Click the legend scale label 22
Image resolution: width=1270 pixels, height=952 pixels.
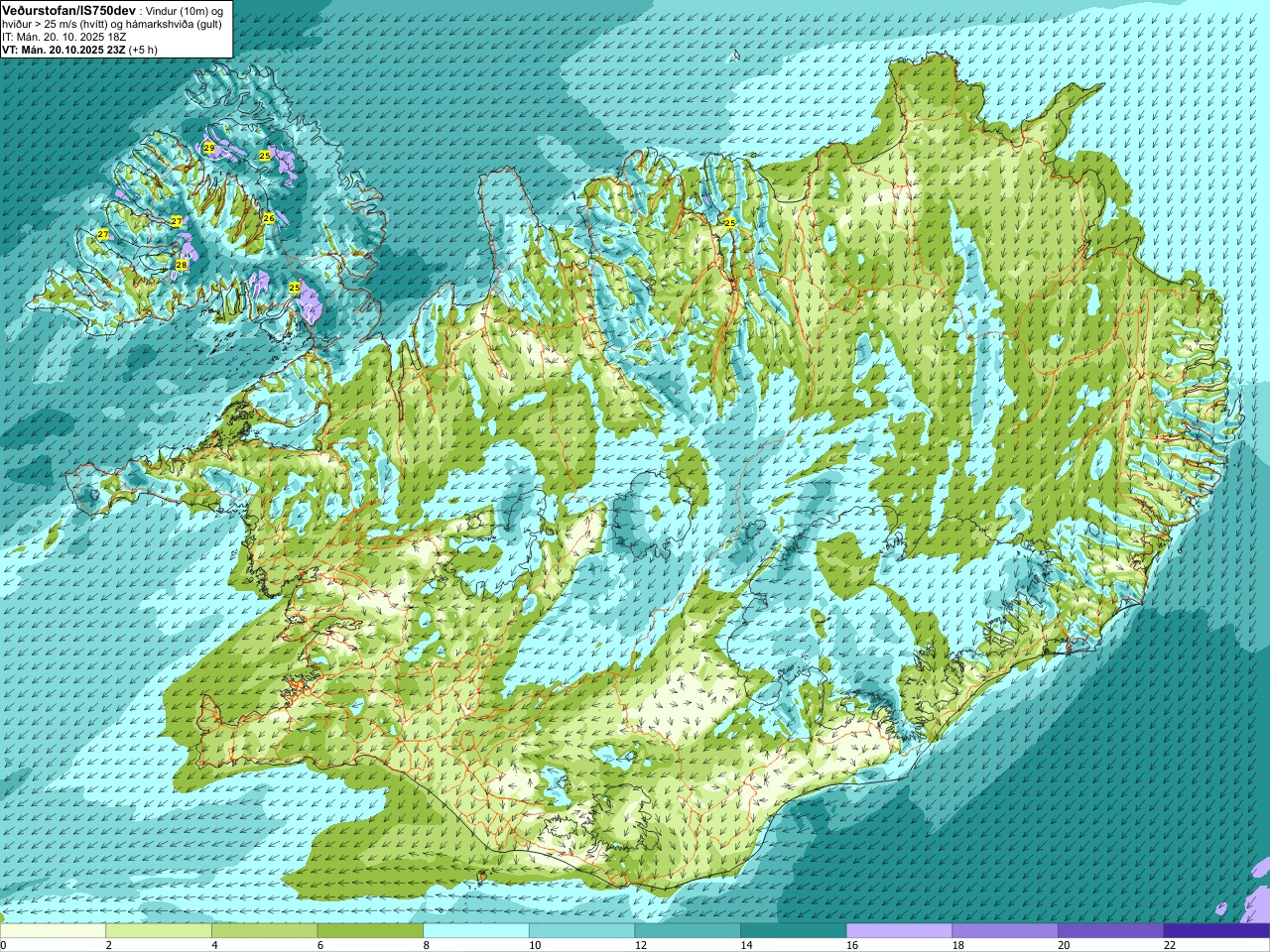1170,945
